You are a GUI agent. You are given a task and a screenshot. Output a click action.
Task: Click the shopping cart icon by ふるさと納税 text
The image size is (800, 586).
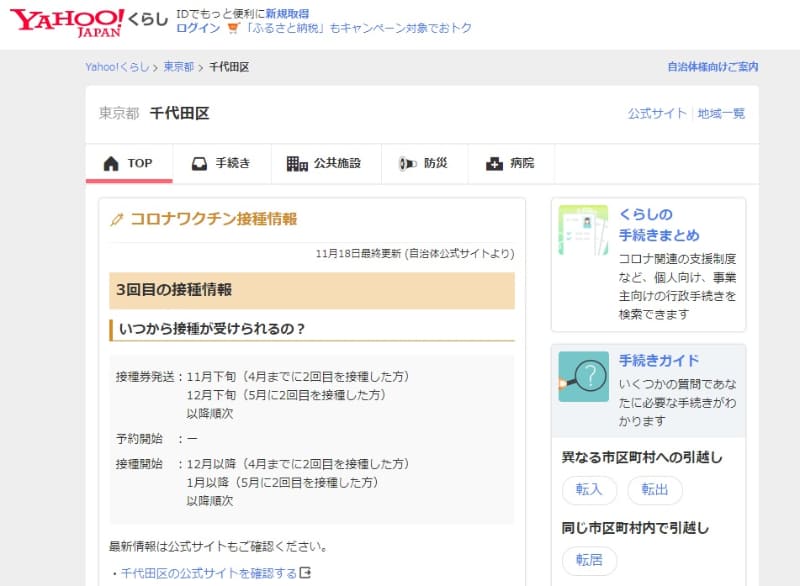click(x=233, y=28)
